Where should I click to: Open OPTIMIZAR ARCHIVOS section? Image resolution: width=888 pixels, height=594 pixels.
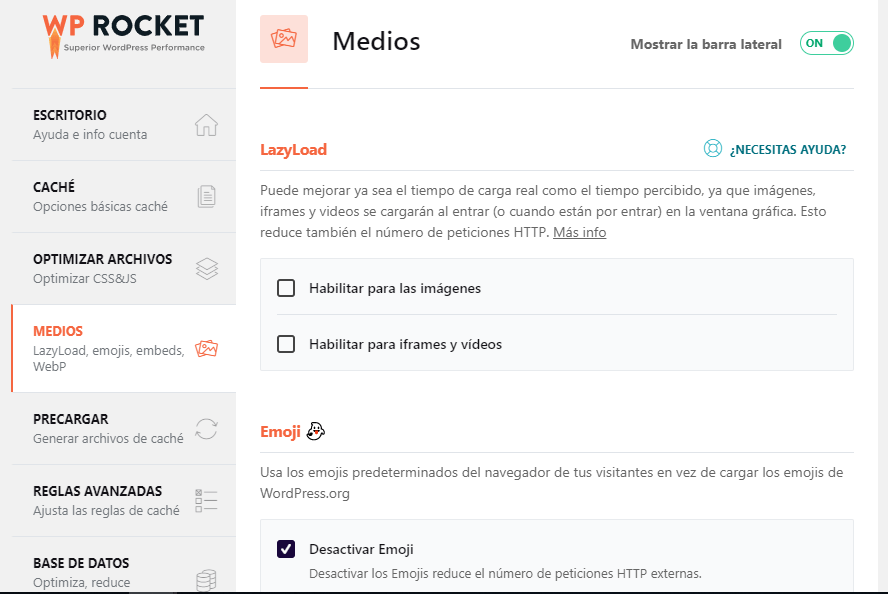[x=123, y=268]
